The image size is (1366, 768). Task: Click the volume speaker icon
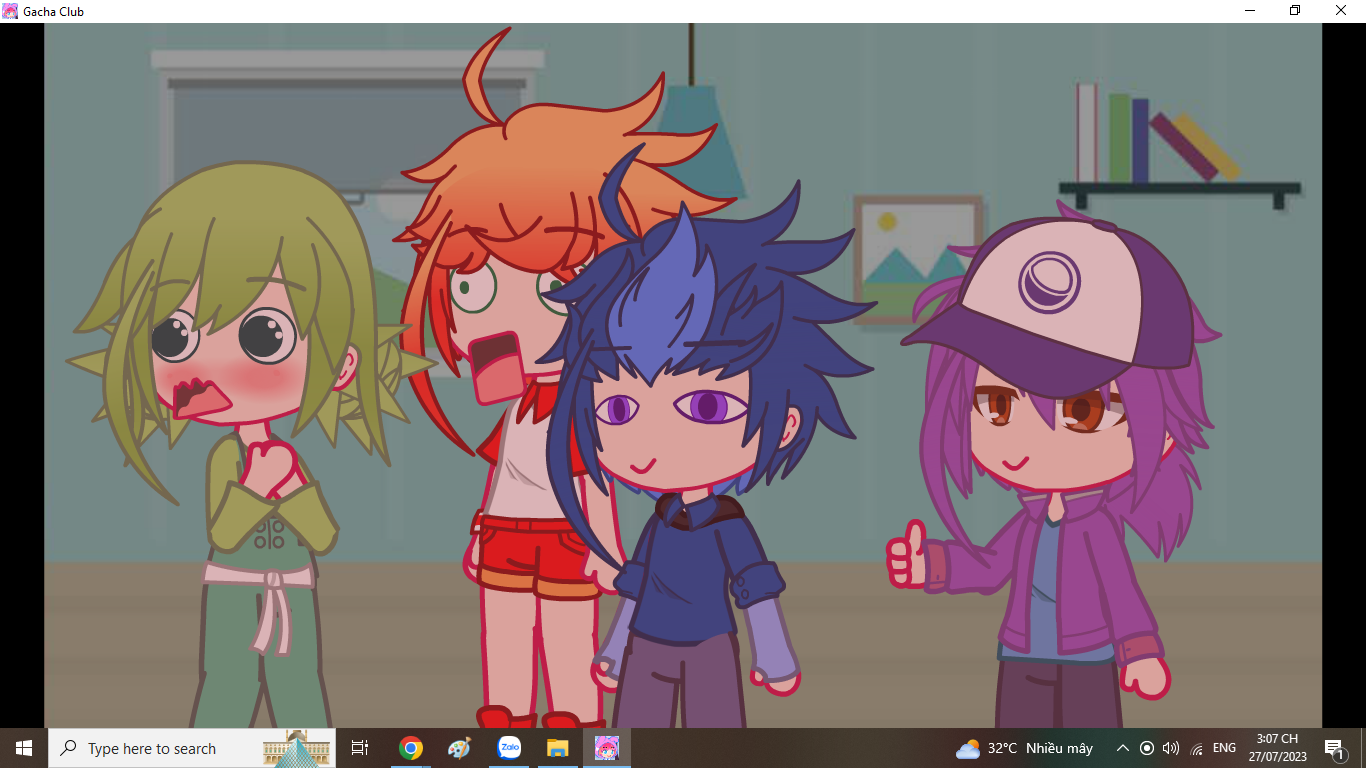(1171, 748)
